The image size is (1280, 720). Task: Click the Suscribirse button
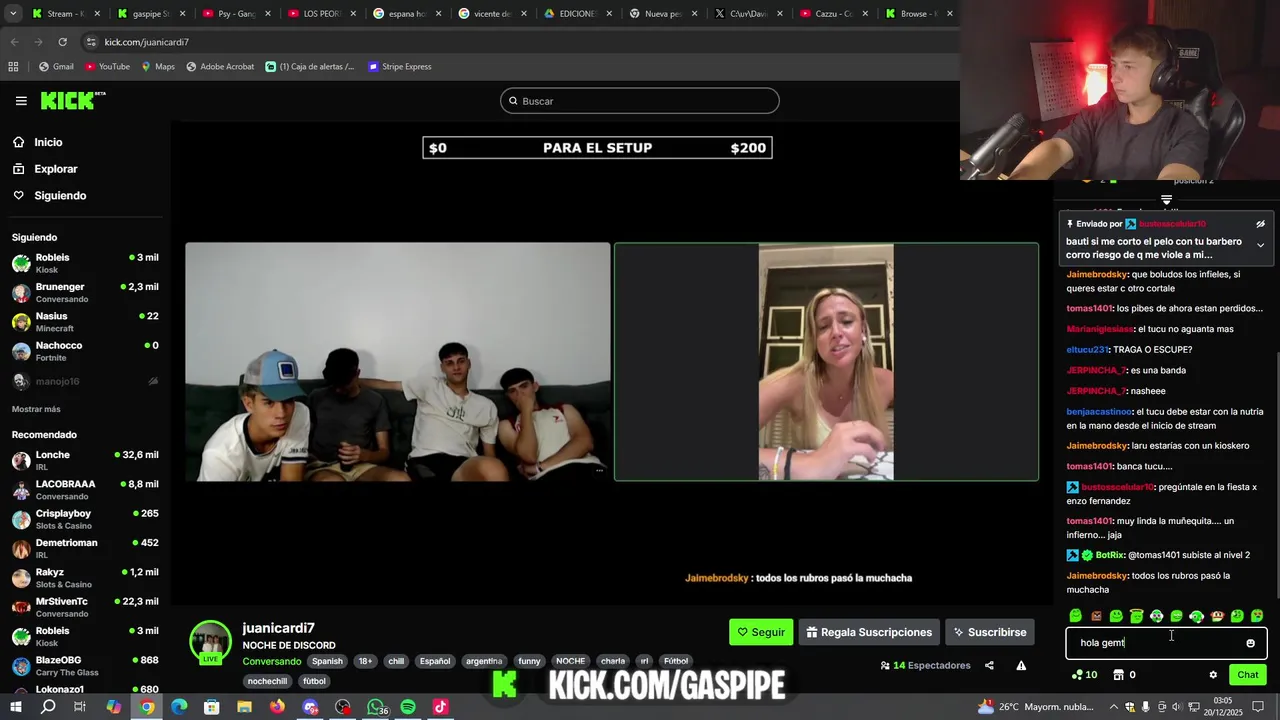[990, 632]
